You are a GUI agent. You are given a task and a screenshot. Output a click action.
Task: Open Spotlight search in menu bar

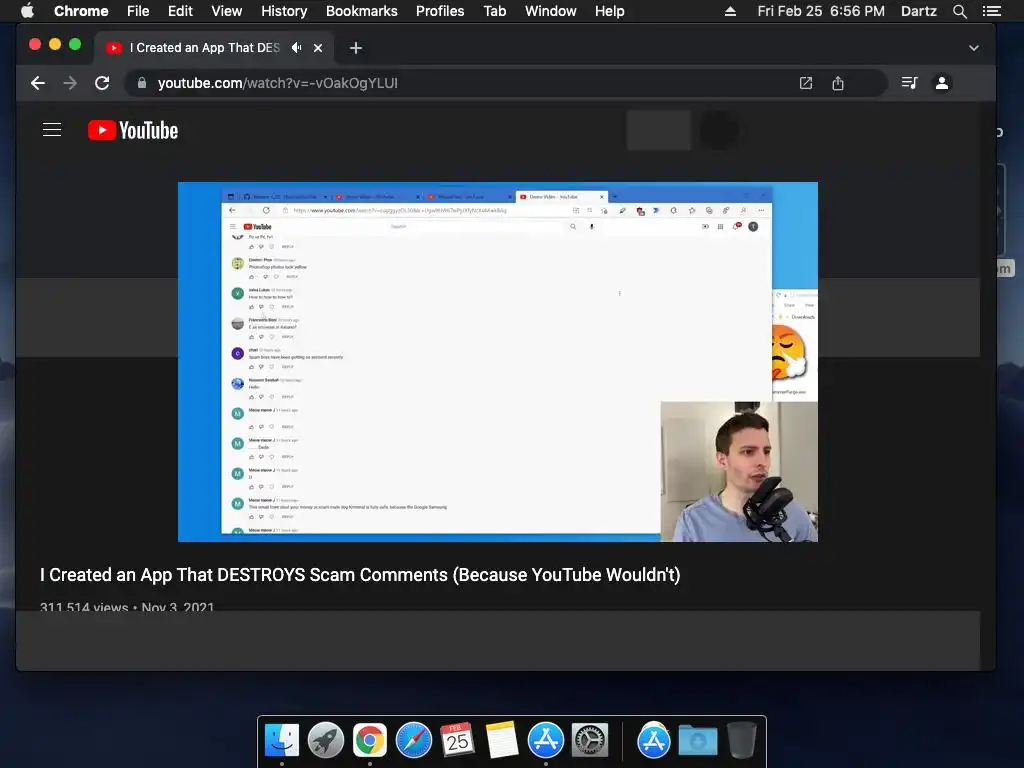pyautogui.click(x=959, y=11)
